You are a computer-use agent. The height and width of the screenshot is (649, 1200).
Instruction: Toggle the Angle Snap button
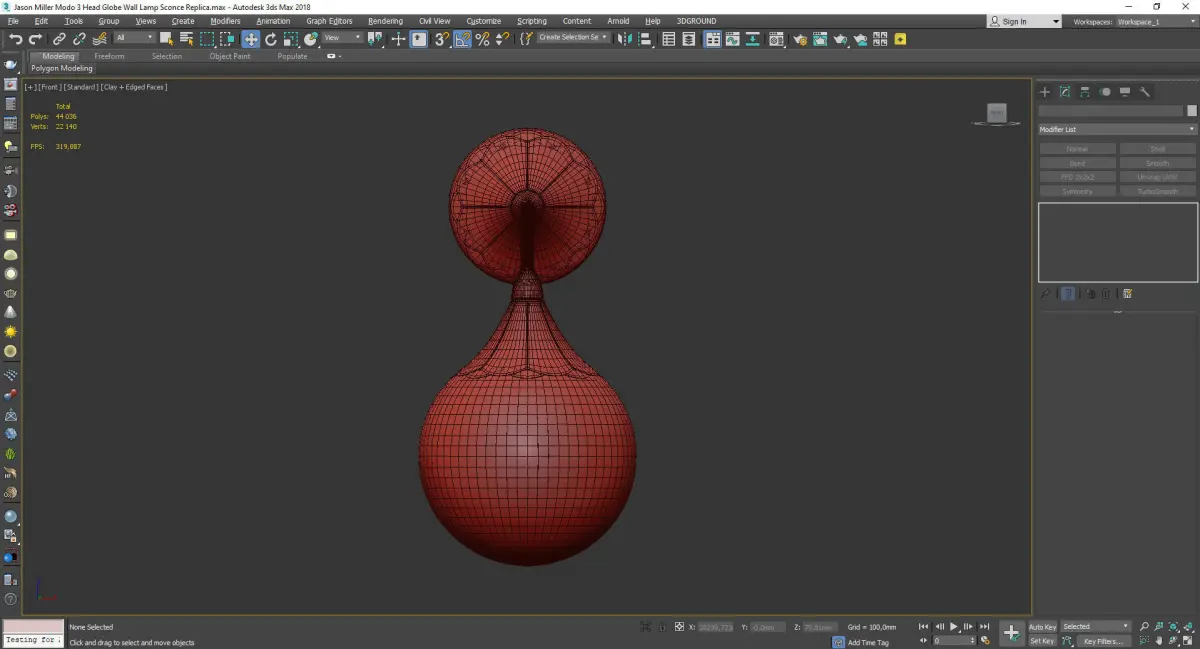click(463, 39)
